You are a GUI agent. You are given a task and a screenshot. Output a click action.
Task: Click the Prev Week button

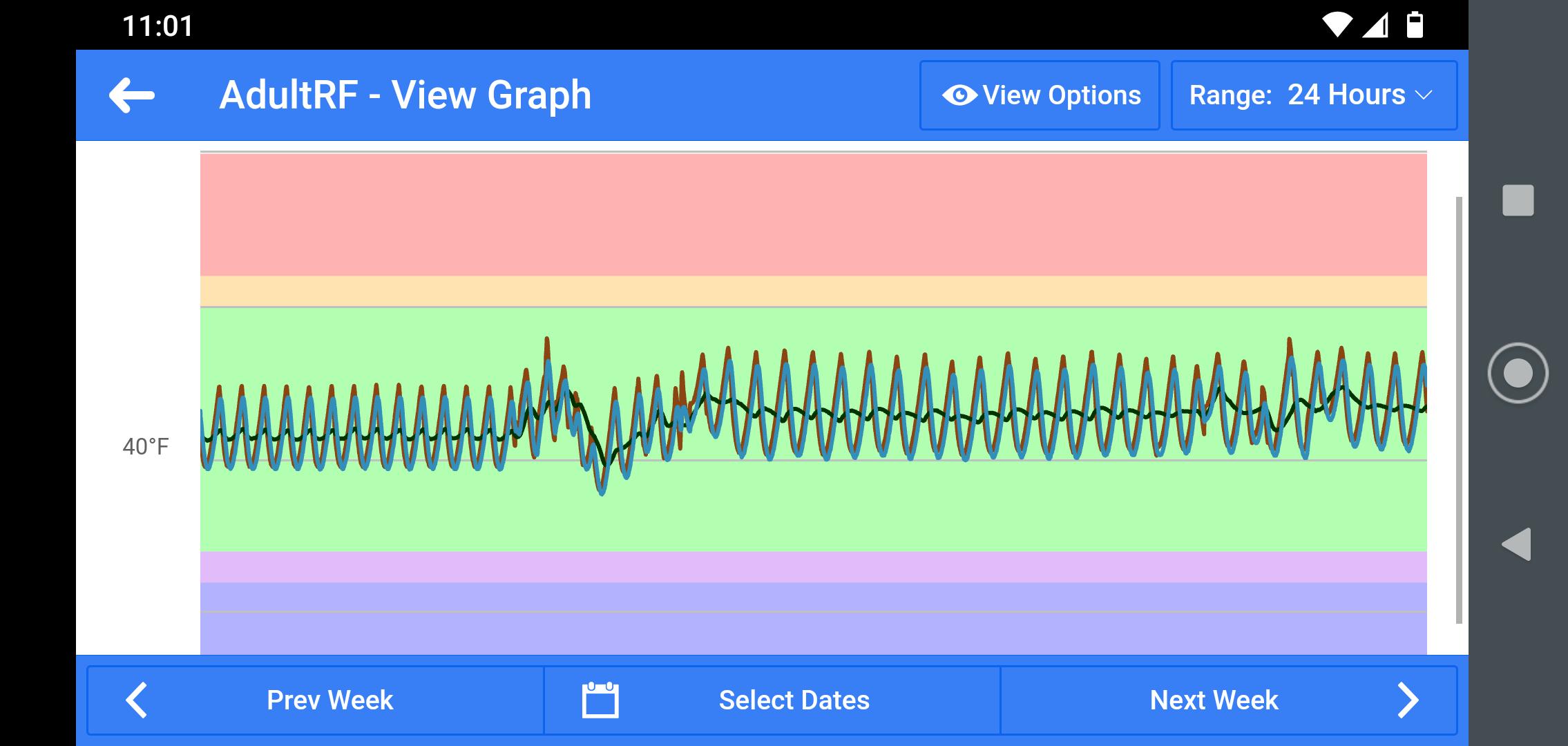[315, 700]
